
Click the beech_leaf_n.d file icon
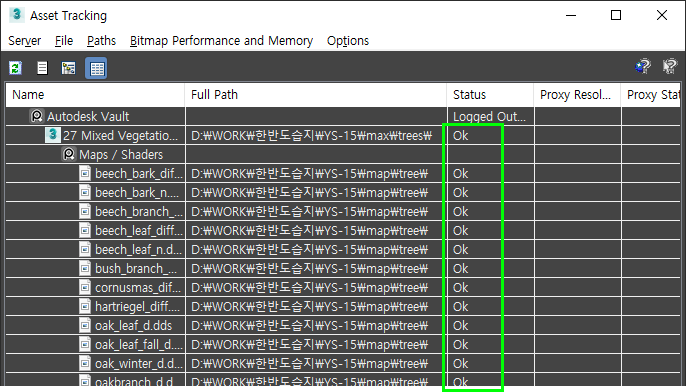click(85, 249)
